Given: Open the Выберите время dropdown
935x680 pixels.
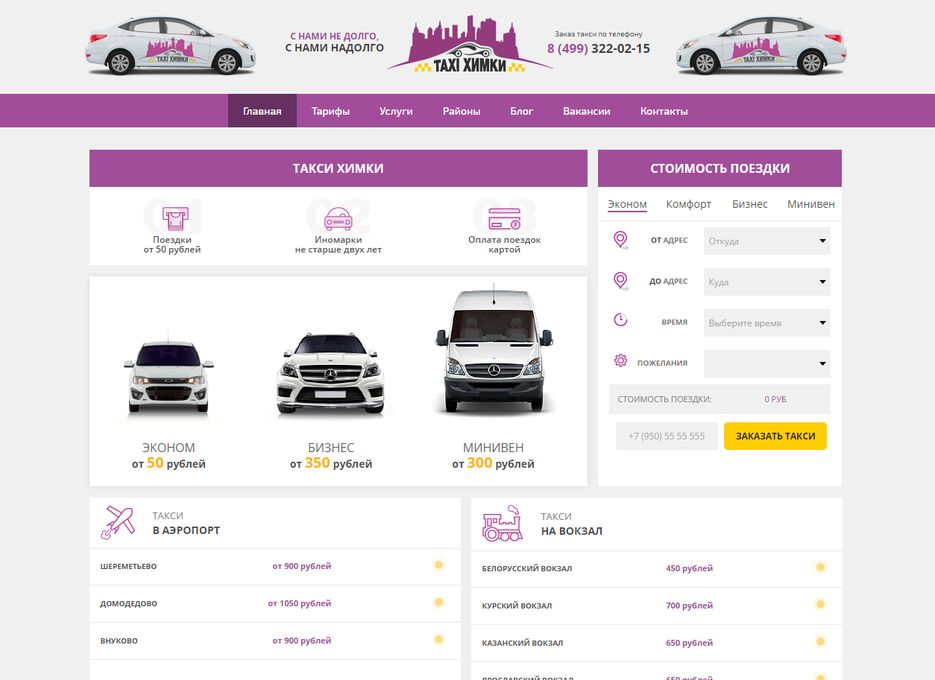Looking at the screenshot, I should click(x=767, y=323).
